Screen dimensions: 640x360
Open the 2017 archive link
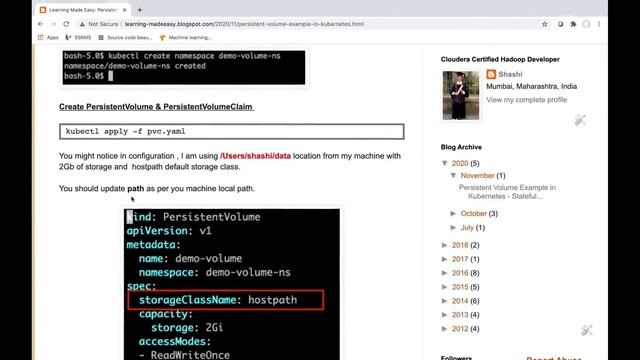(460, 259)
